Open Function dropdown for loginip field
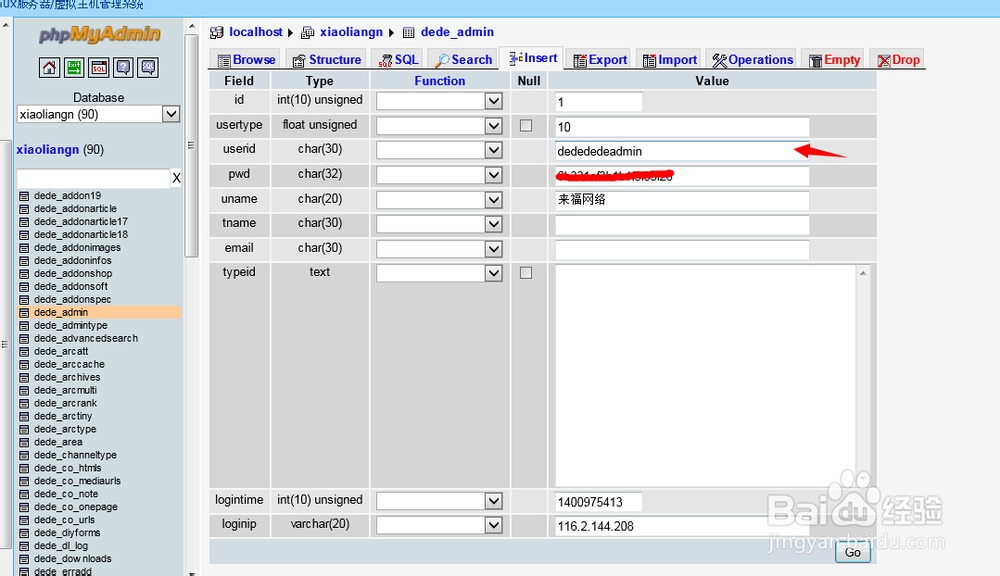The height and width of the screenshot is (576, 1000). coord(439,525)
